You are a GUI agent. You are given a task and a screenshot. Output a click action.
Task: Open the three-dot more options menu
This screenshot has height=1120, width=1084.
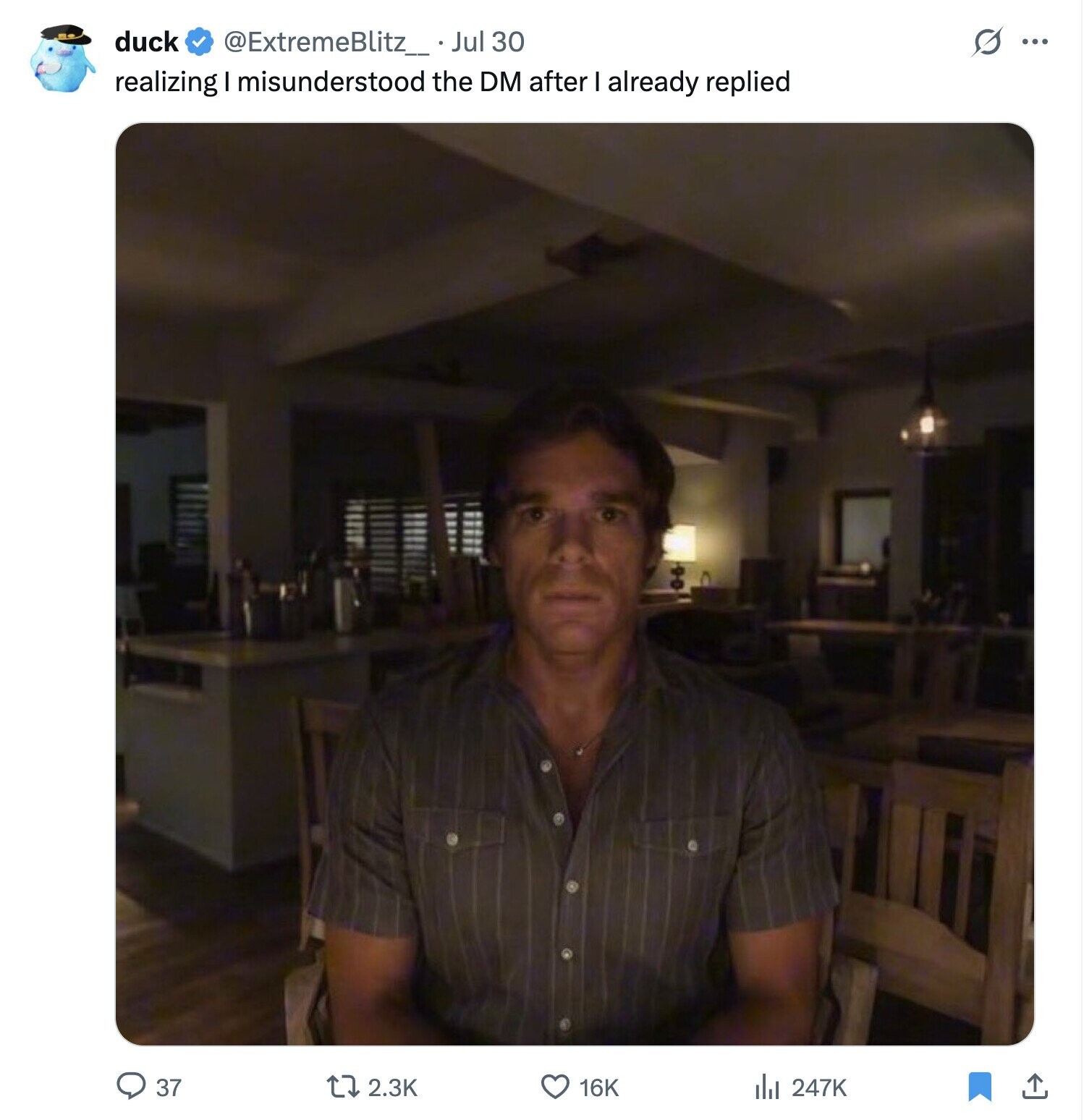click(1035, 42)
